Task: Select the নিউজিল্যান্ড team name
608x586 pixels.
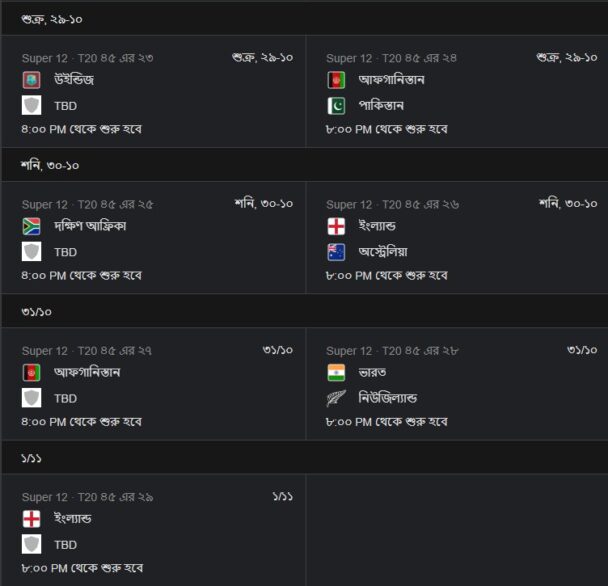Action: pyautogui.click(x=388, y=398)
